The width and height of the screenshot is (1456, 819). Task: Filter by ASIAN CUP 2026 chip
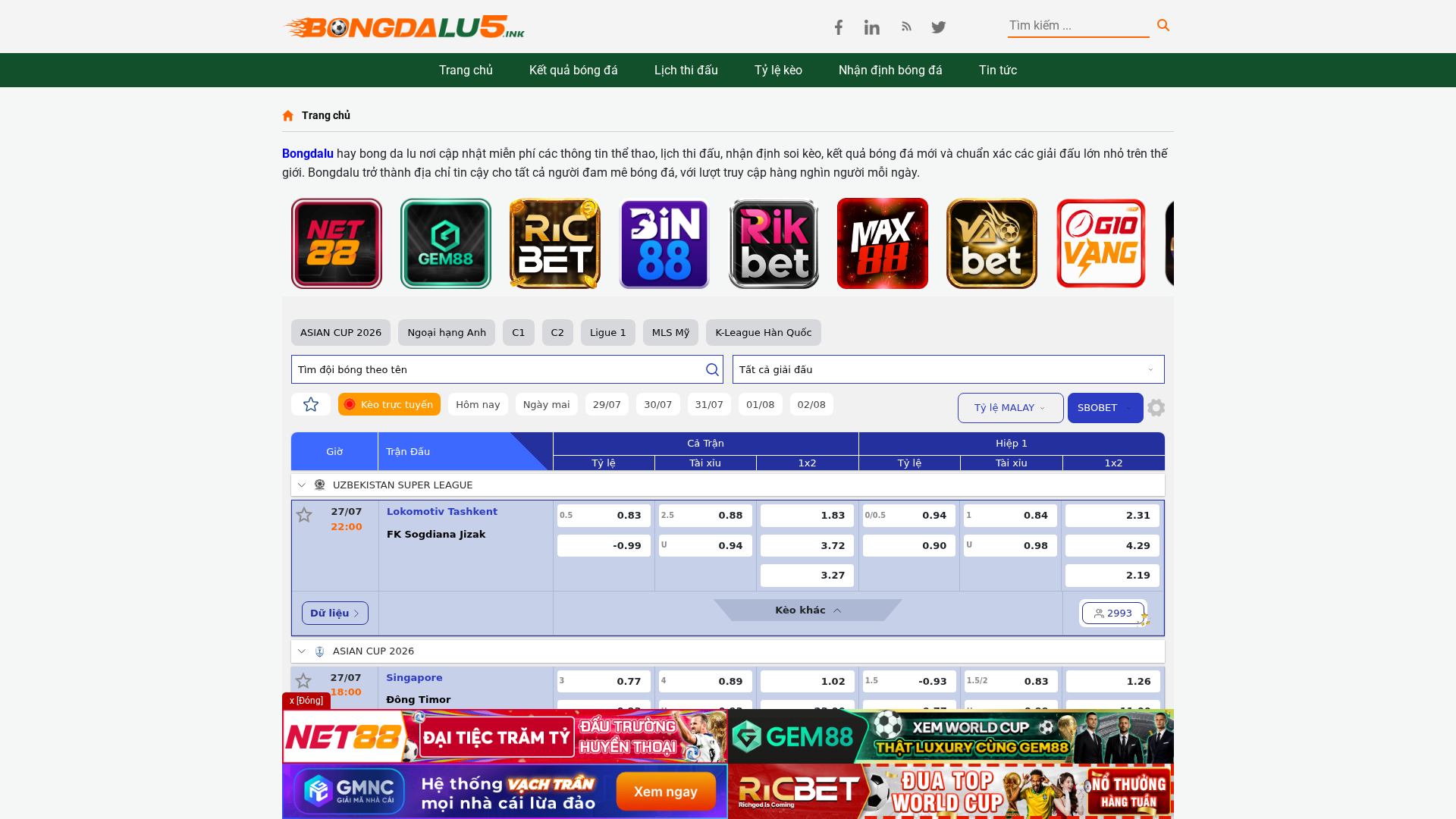pyautogui.click(x=340, y=332)
